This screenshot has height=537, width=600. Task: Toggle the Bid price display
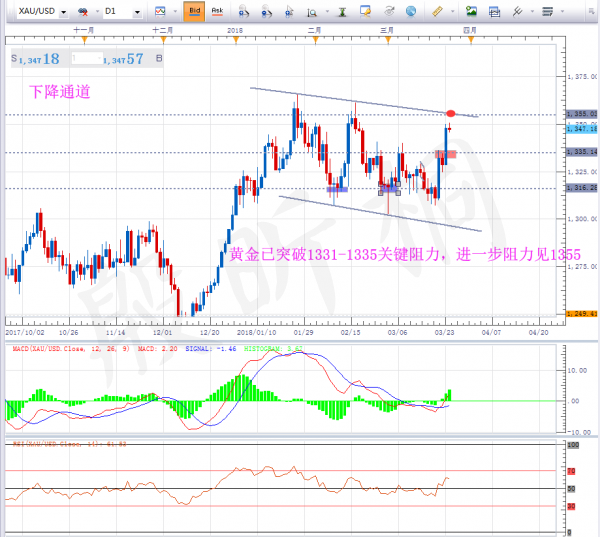click(194, 12)
